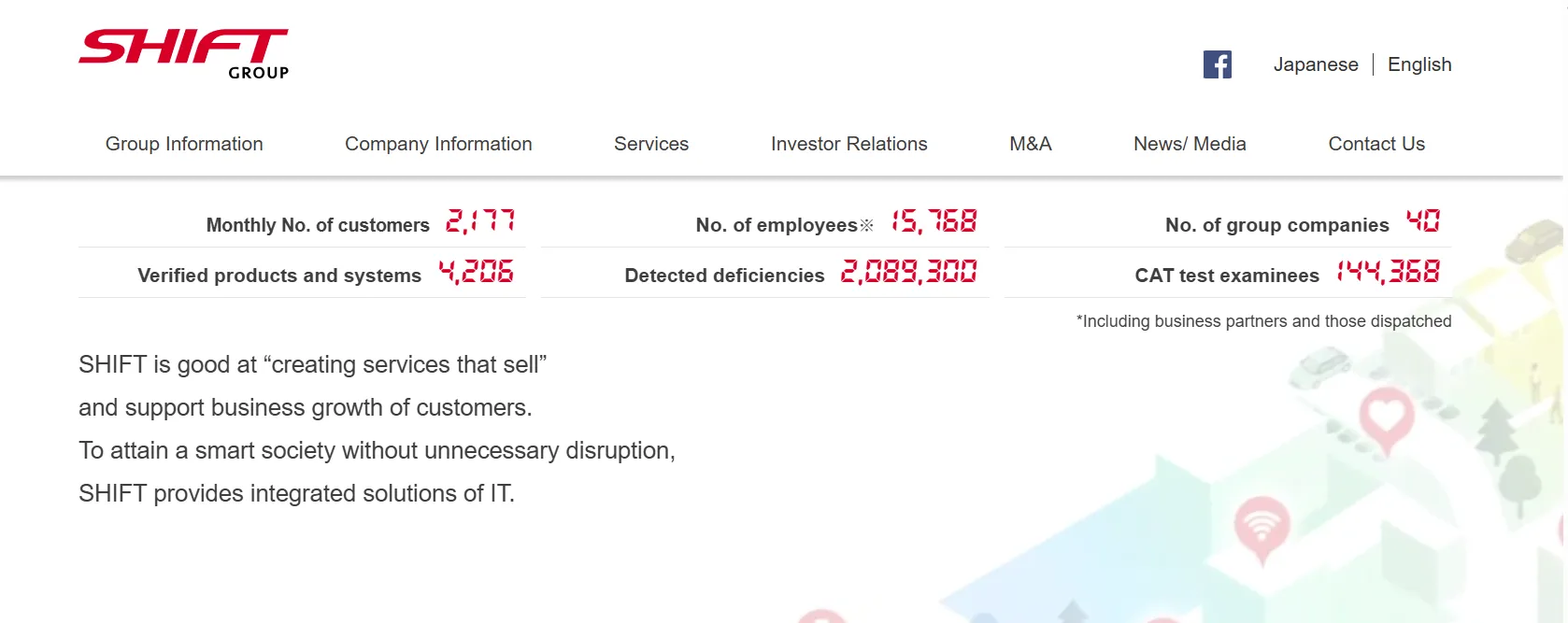This screenshot has width=1568, height=623.
Task: Open the SHIFT Facebook page icon
Action: pyautogui.click(x=1217, y=64)
